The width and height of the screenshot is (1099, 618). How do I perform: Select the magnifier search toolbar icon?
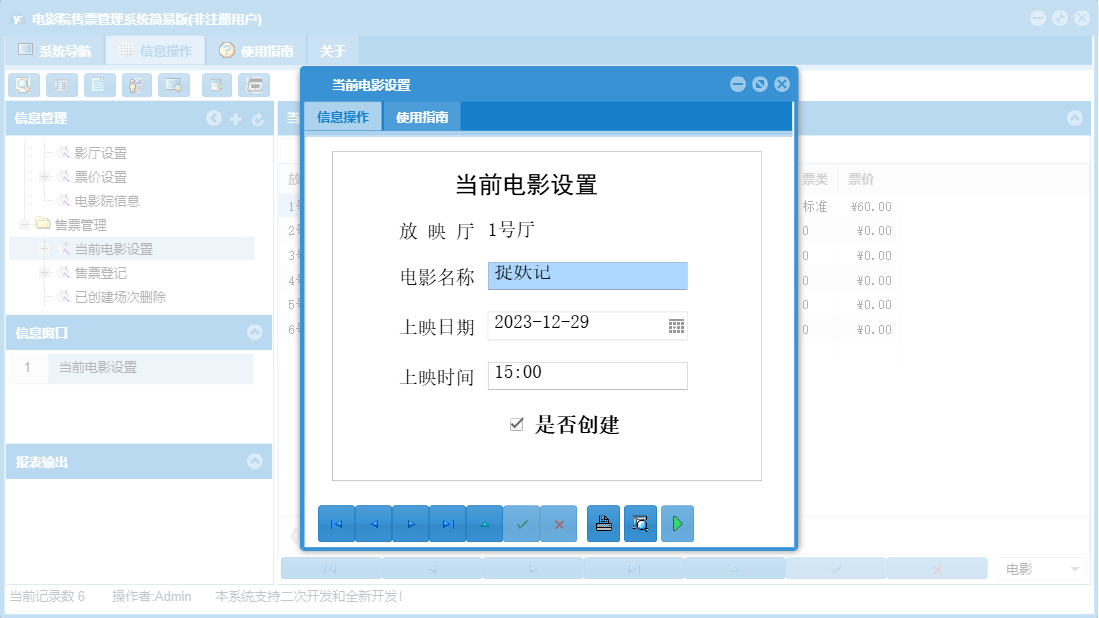tap(22, 85)
